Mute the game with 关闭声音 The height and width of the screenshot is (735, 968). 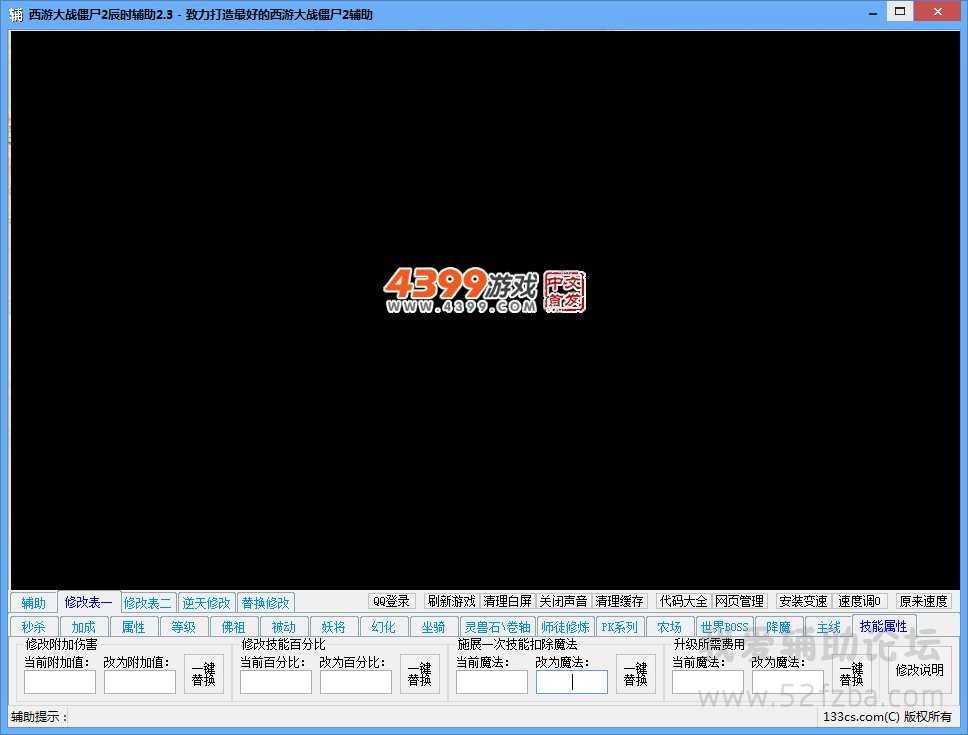(x=563, y=601)
